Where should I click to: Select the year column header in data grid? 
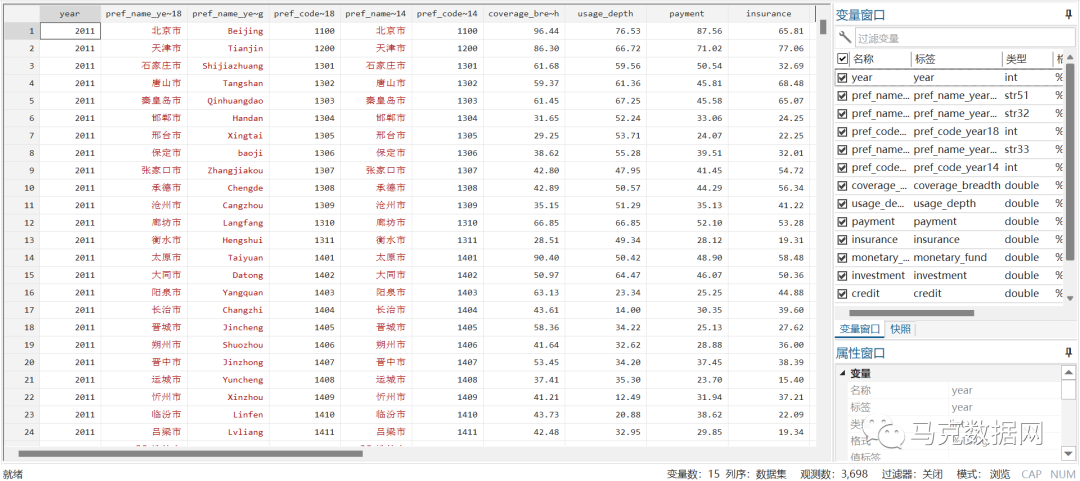click(x=70, y=14)
